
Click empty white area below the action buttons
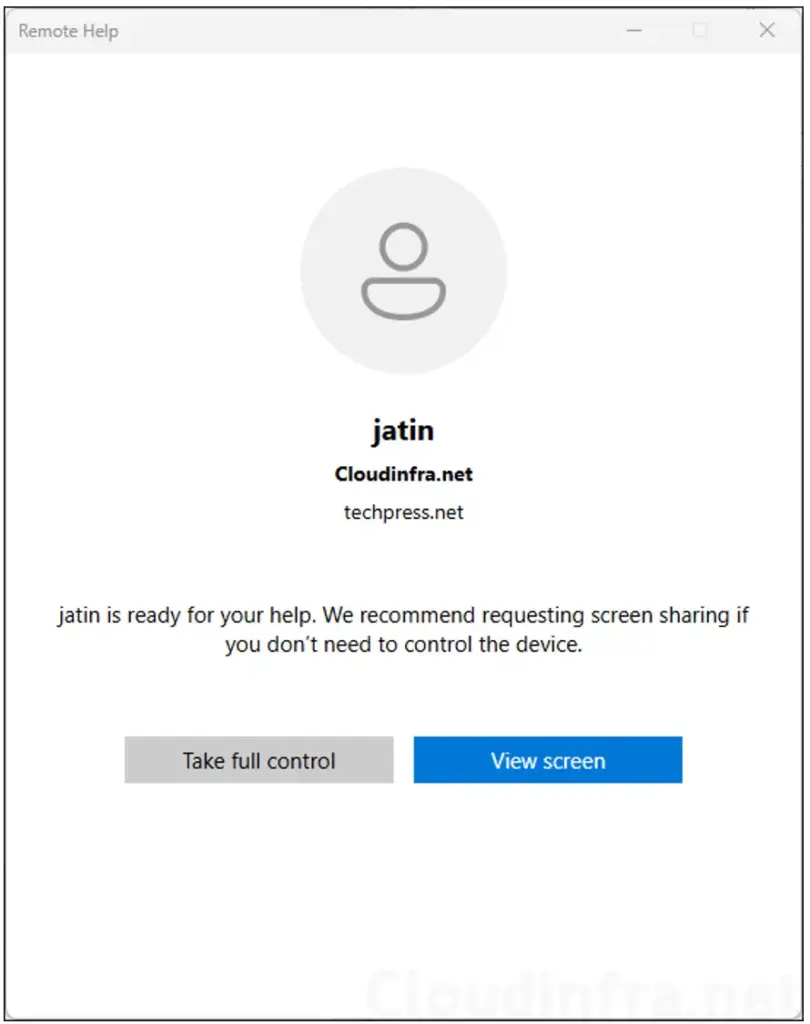pos(403,880)
